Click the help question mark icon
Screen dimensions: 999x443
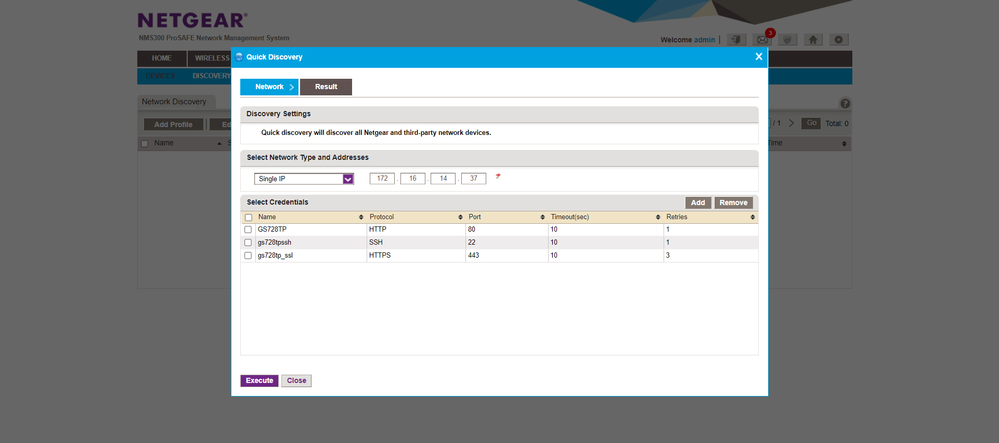[x=844, y=103]
